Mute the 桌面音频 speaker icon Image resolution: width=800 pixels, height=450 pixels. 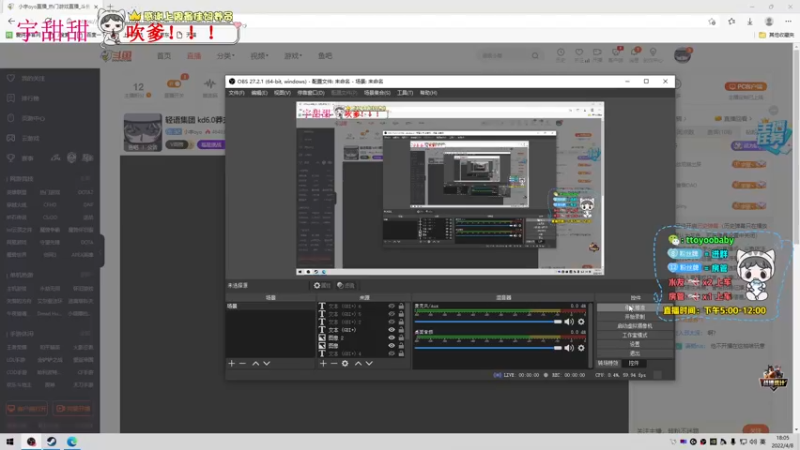click(569, 348)
